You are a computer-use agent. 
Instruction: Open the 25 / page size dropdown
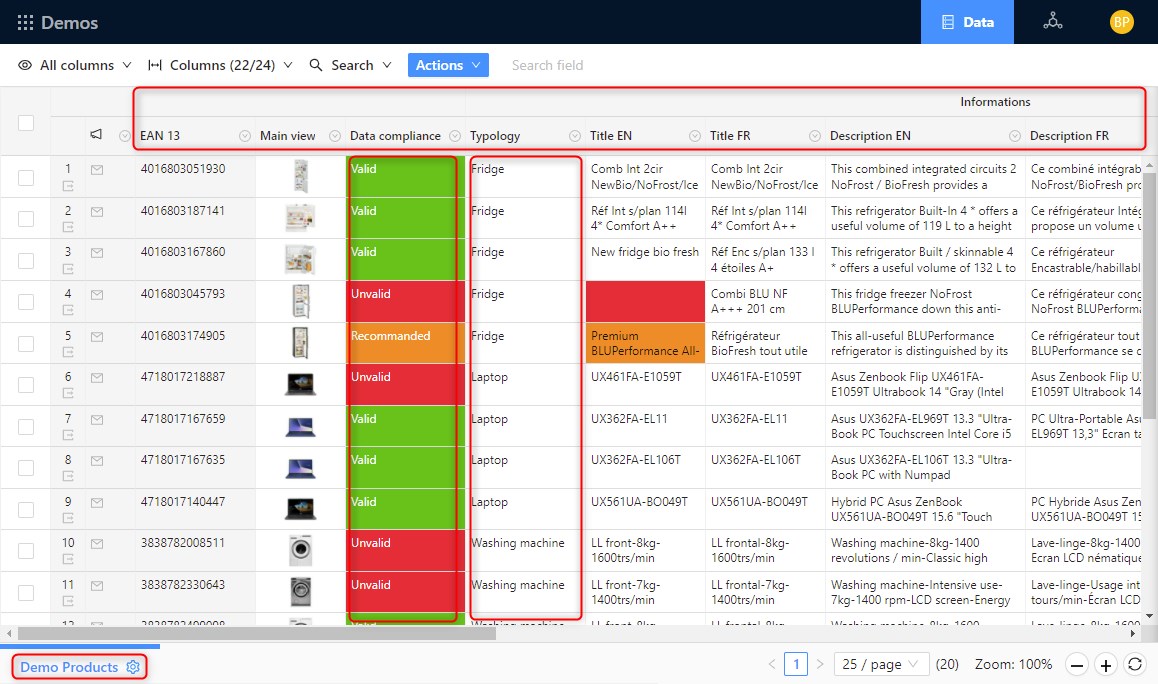coord(881,665)
